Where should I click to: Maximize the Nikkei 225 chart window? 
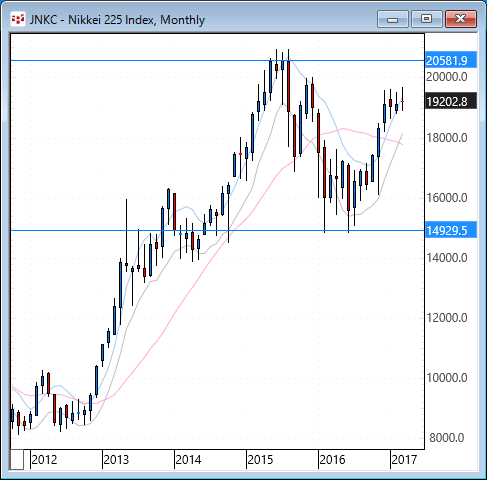pyautogui.click(x=426, y=19)
